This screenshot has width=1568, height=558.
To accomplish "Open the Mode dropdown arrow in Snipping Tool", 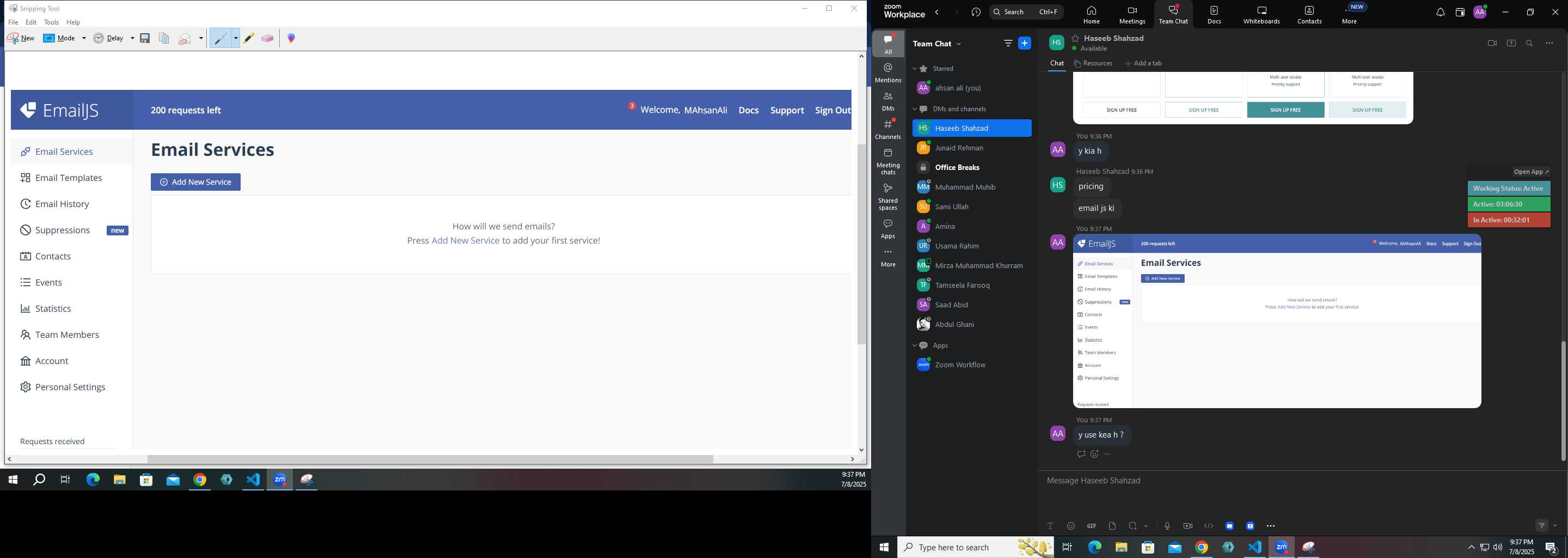I will coord(84,38).
